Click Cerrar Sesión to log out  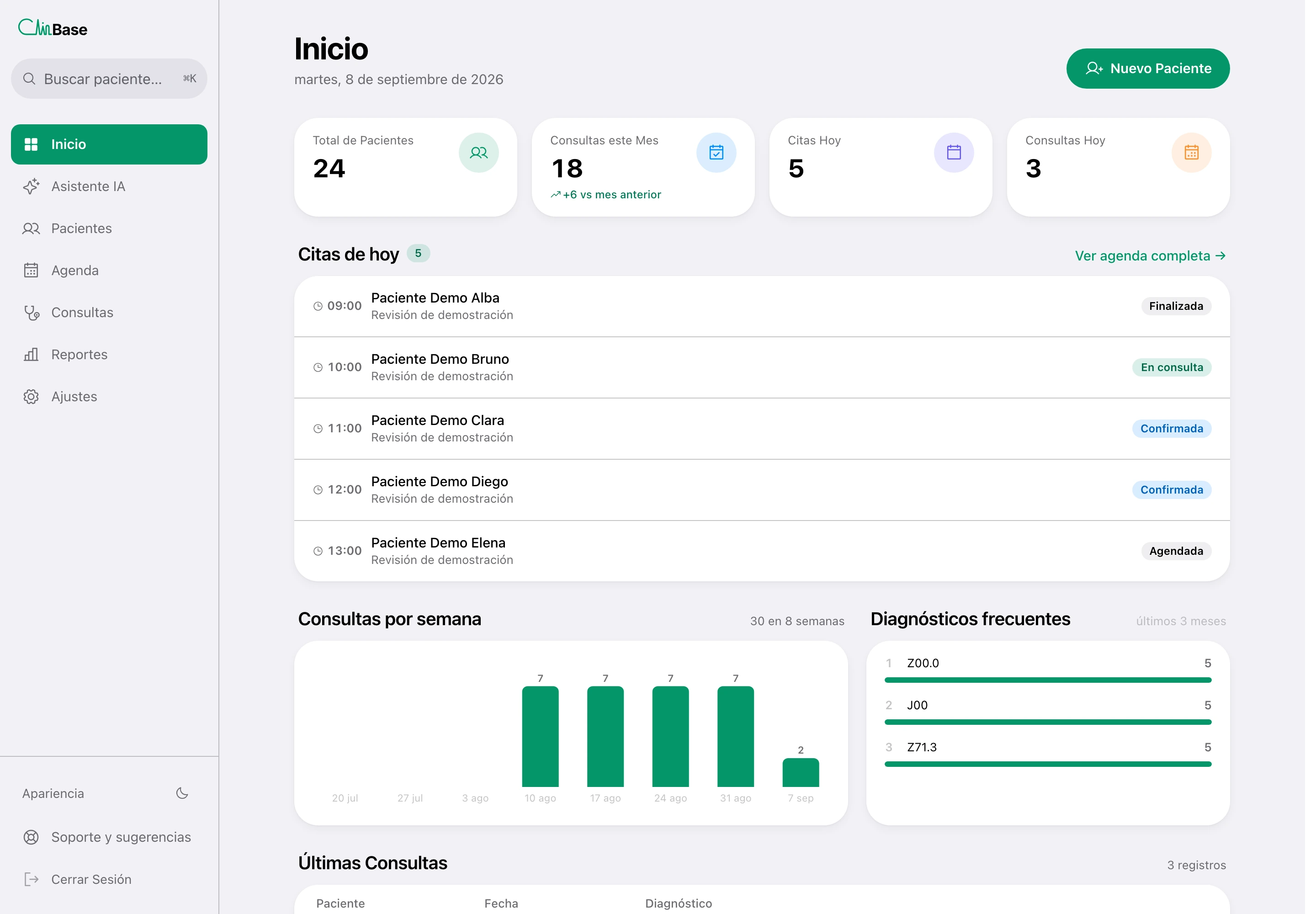109,879
